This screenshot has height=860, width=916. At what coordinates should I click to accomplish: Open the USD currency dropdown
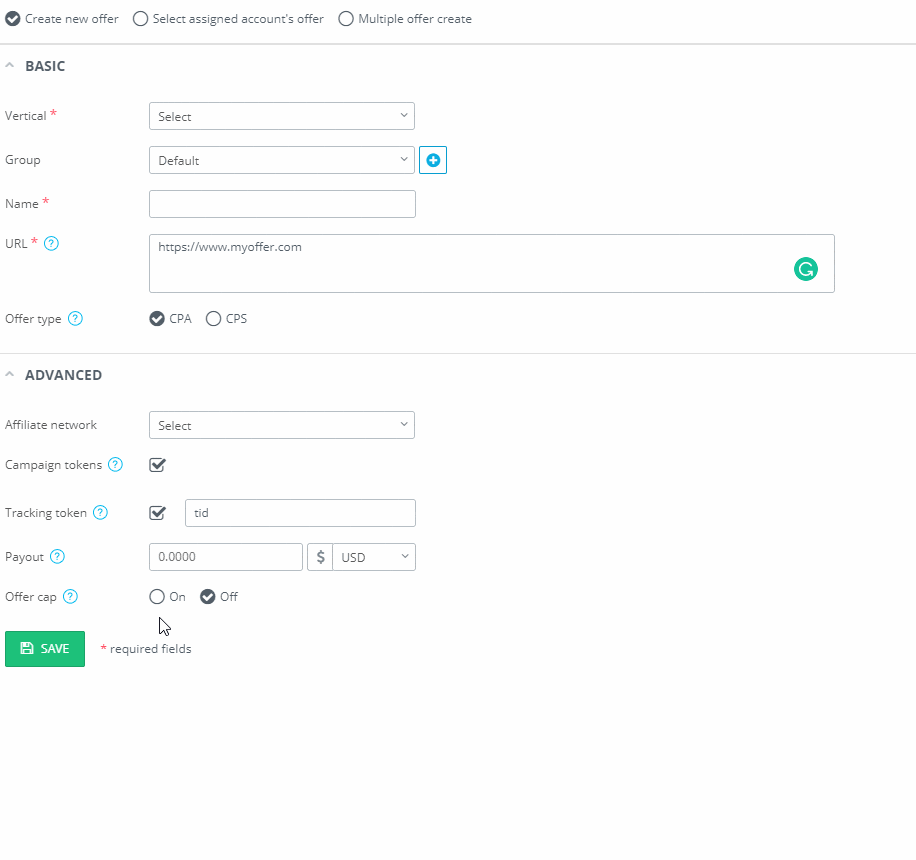tap(374, 557)
